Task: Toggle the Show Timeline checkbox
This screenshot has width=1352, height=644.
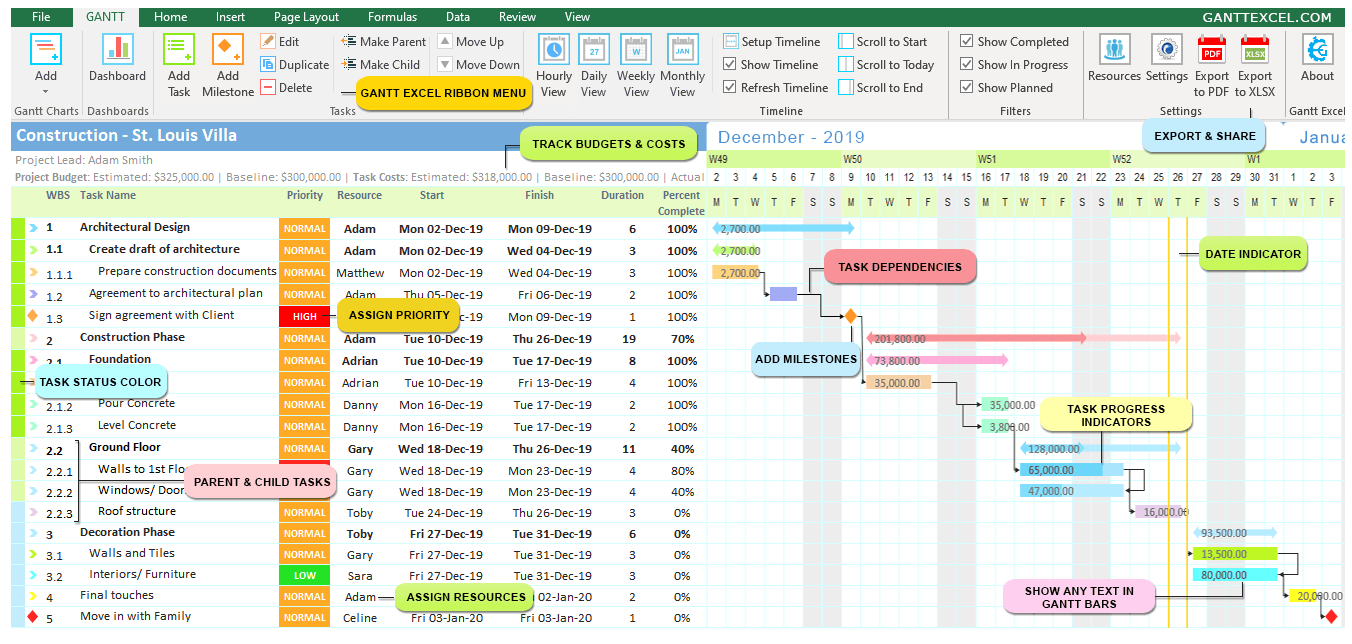Action: 730,65
